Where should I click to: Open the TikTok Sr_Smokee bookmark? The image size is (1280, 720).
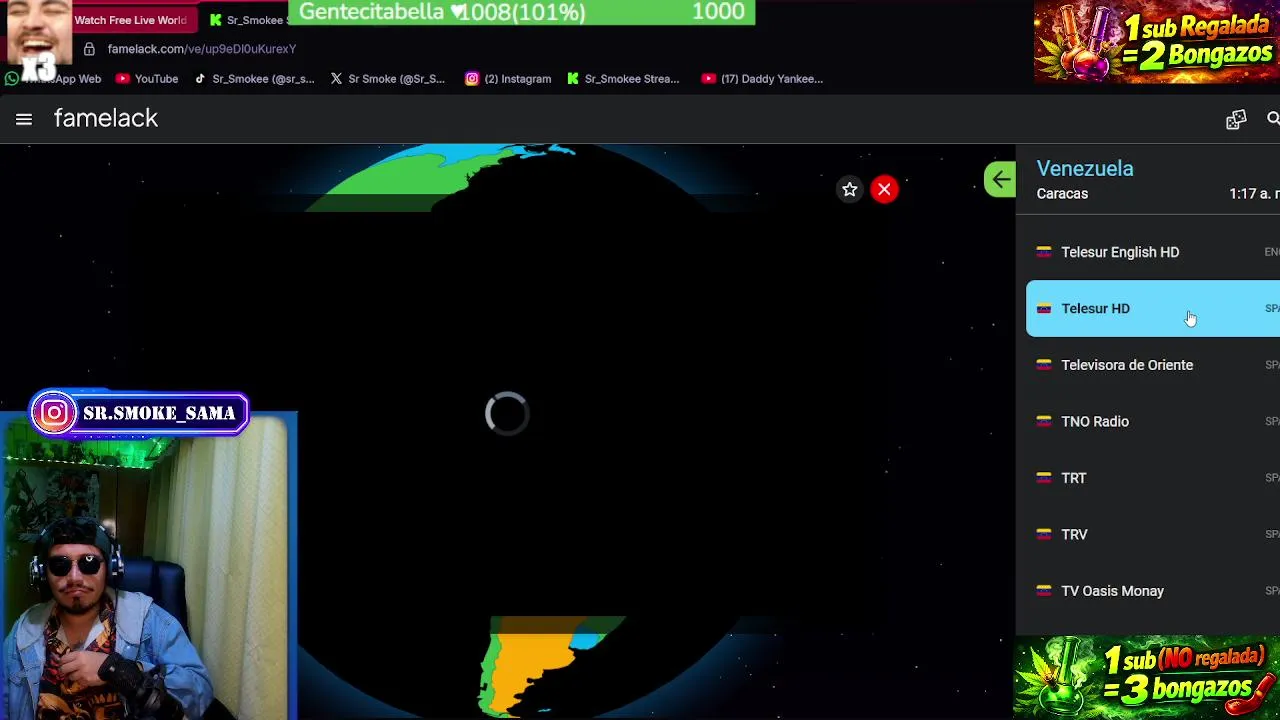[x=254, y=79]
